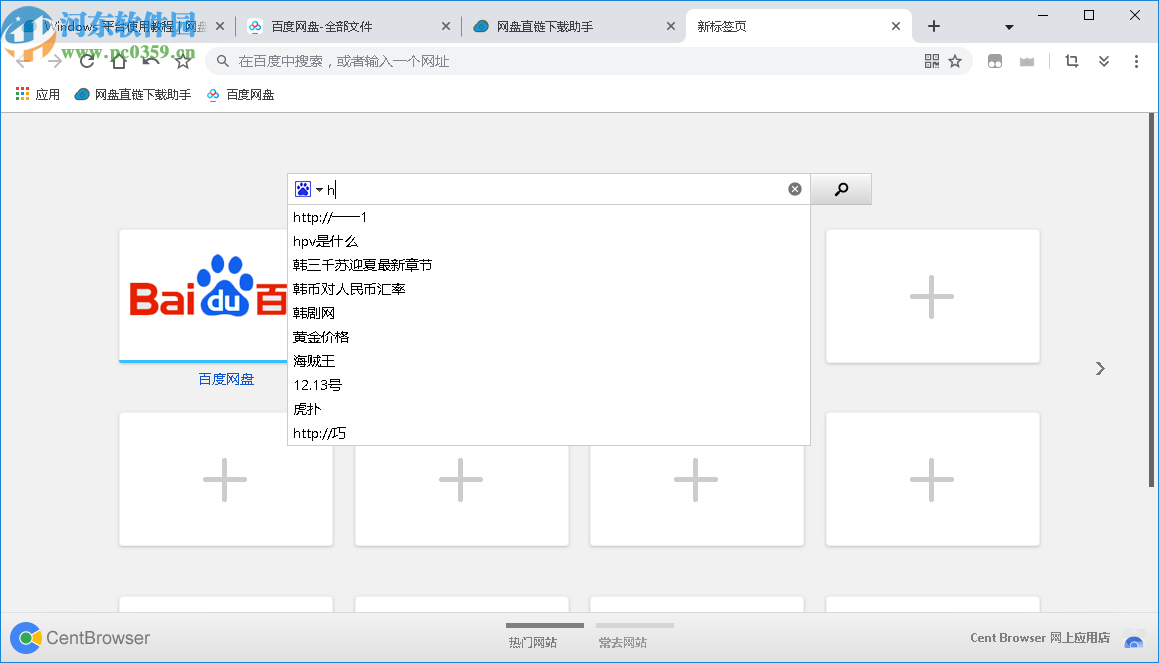Open the Cent Browser 网上应用店 link
The width and height of the screenshot is (1159, 663).
tap(1038, 637)
